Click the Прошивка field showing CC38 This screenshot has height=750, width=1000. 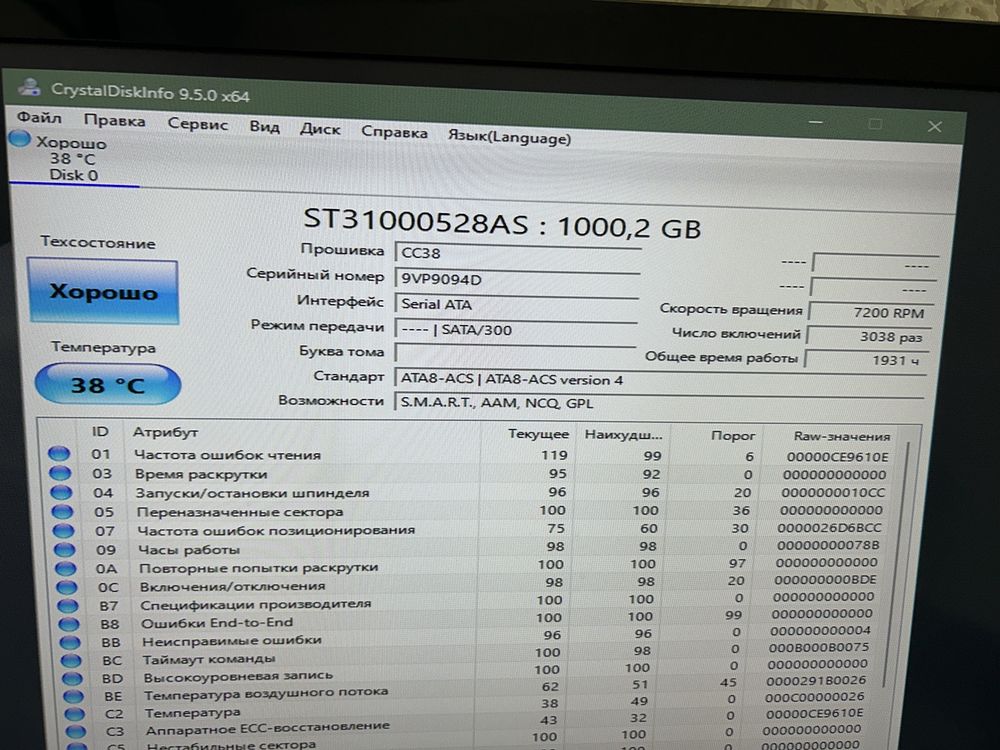[517, 253]
